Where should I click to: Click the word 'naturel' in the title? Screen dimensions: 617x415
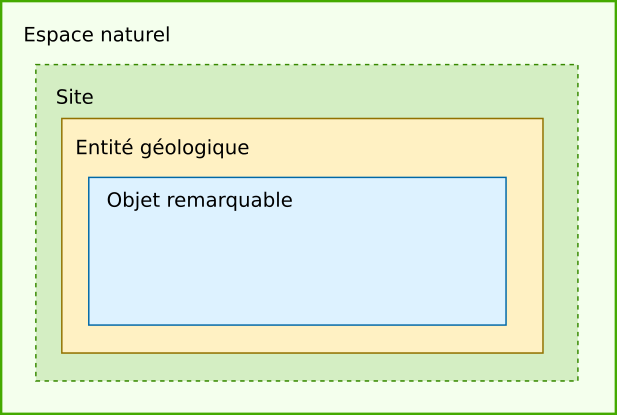tap(135, 35)
